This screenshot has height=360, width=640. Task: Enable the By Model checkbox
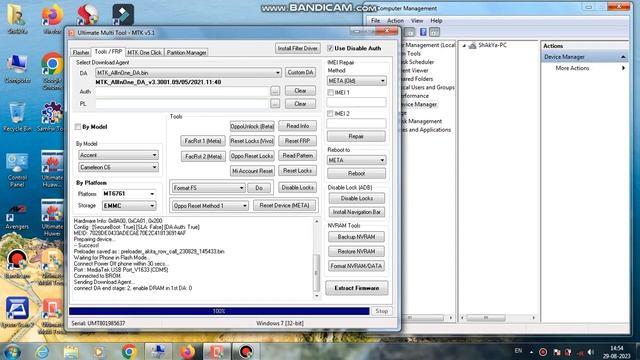tap(78, 127)
